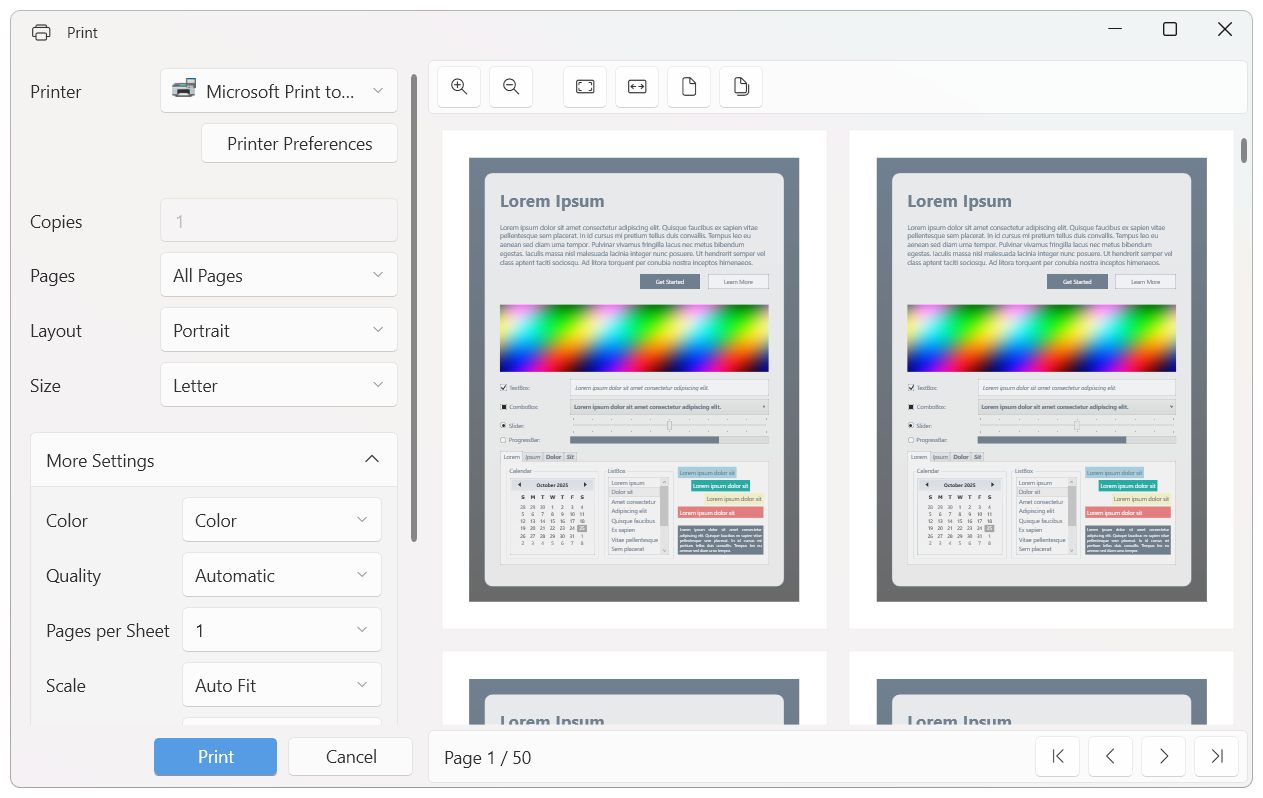Click the Print window title text

[82, 33]
